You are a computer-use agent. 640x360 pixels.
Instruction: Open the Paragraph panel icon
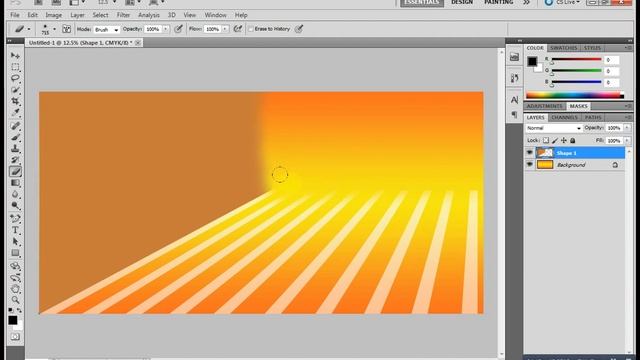[x=514, y=114]
